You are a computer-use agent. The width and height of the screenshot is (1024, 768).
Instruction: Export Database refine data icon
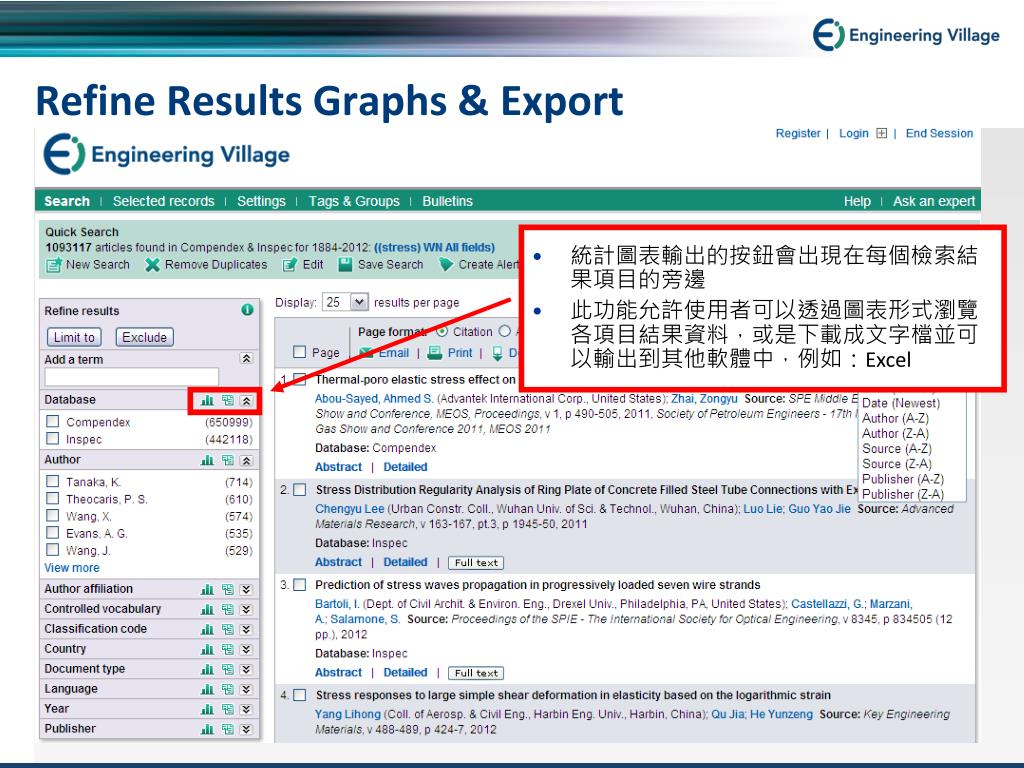[227, 400]
